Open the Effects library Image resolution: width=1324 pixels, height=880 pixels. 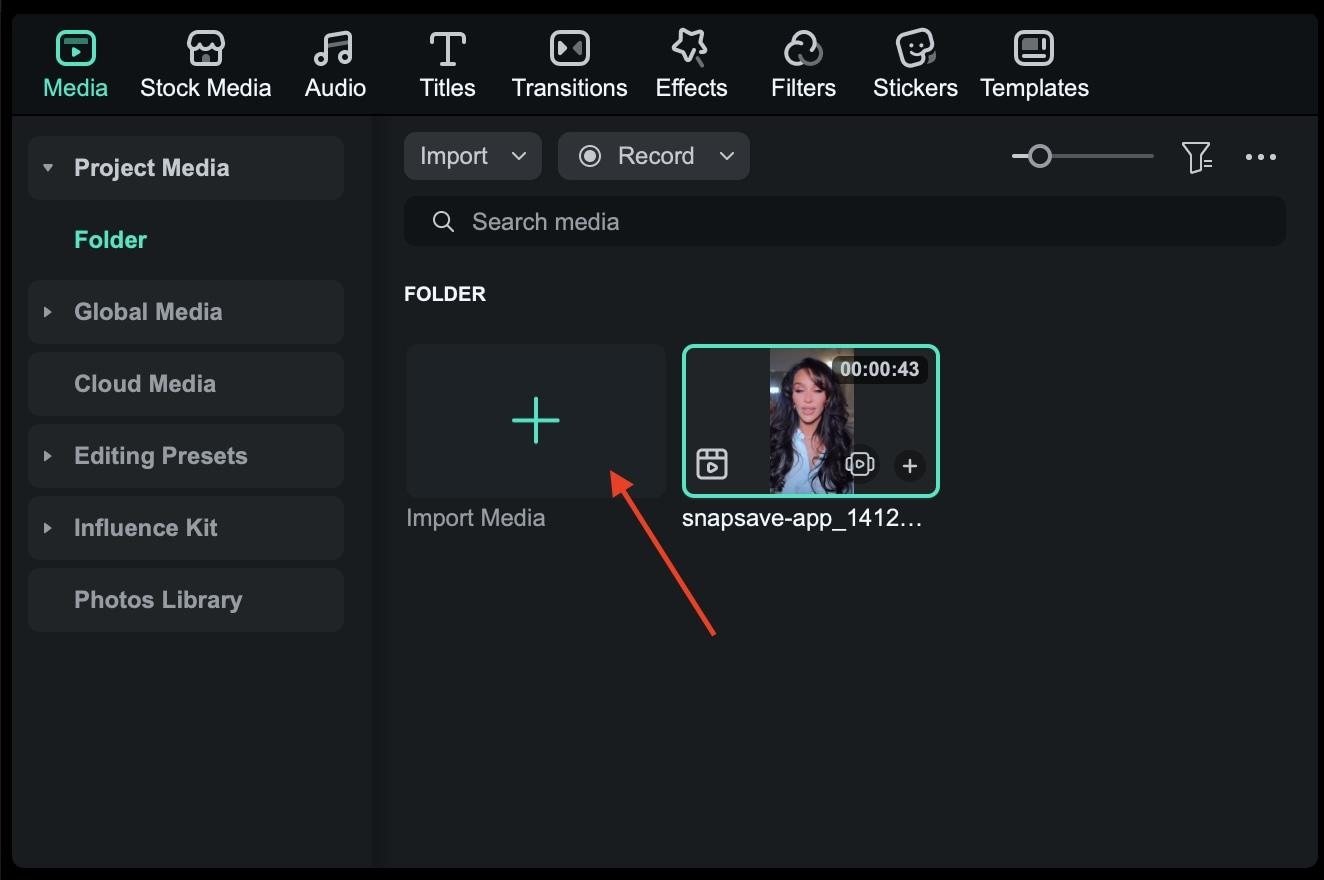(690, 62)
